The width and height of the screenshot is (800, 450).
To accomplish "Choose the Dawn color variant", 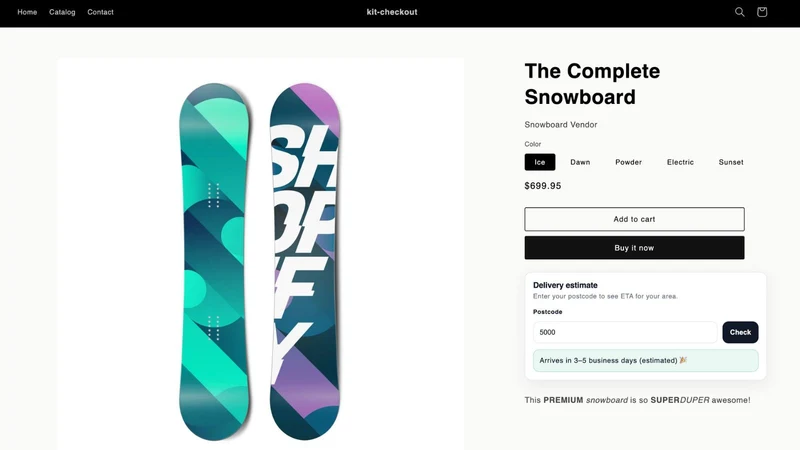I will point(580,162).
